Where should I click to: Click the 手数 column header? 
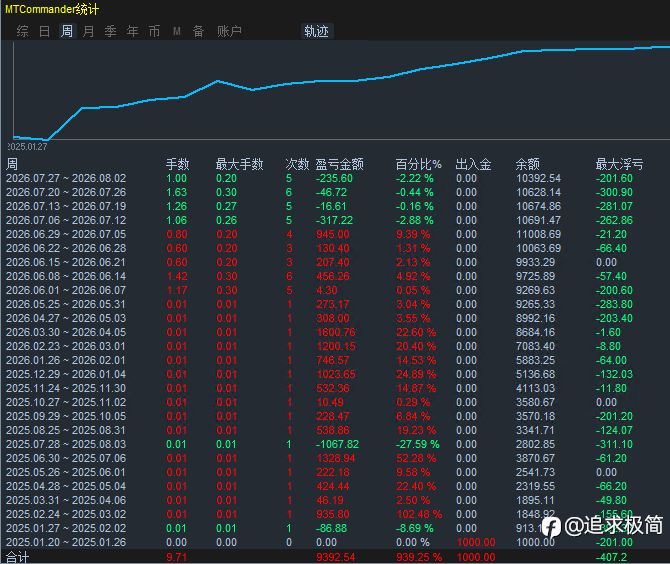(x=177, y=164)
